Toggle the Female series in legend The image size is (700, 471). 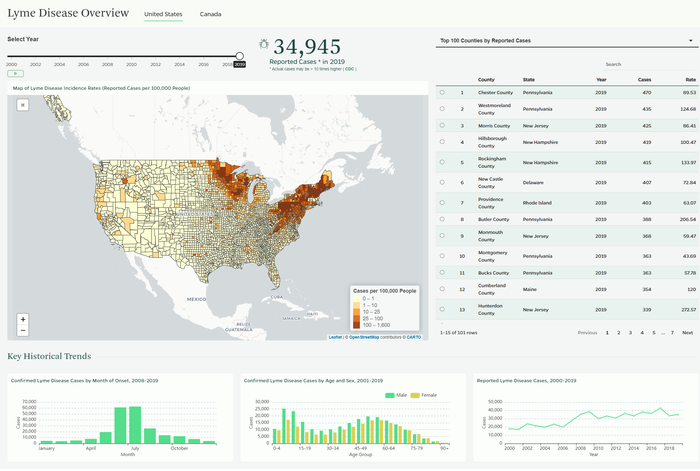424,395
